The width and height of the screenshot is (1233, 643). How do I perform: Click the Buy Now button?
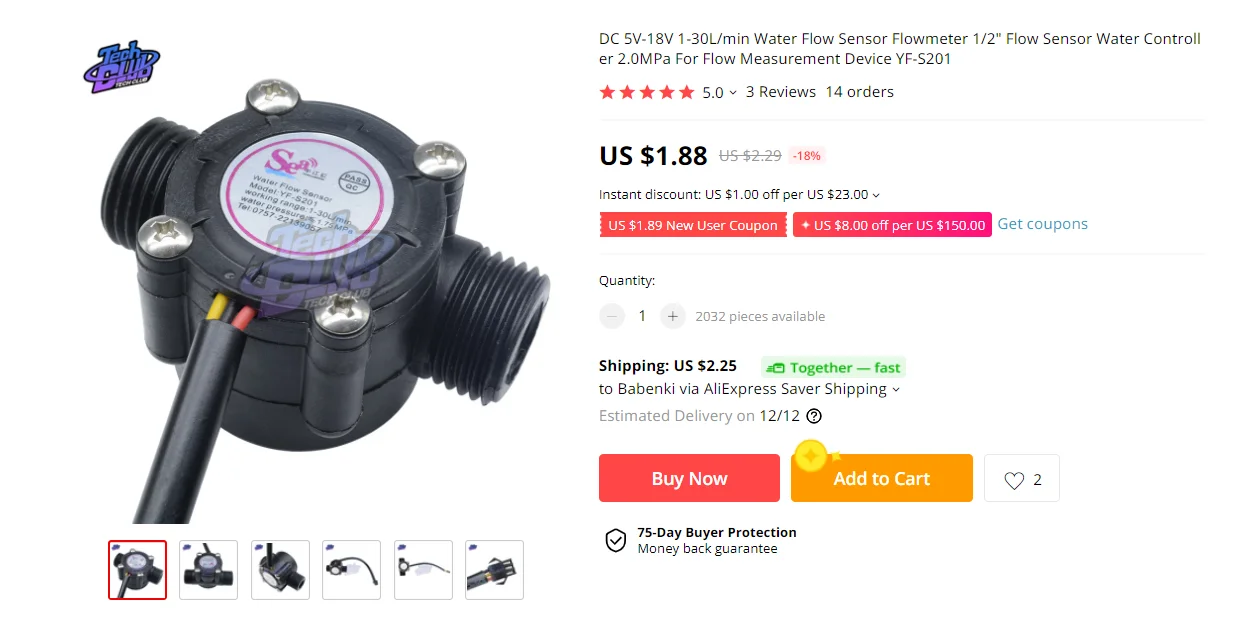pos(689,478)
